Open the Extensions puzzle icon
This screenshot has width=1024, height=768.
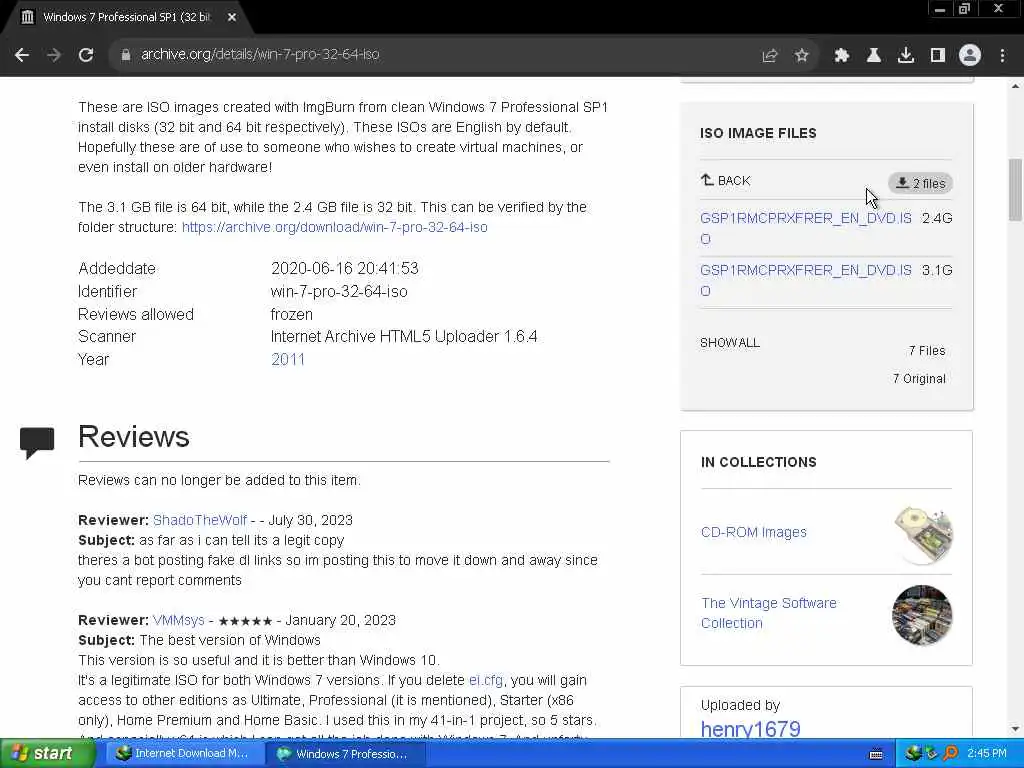841,56
